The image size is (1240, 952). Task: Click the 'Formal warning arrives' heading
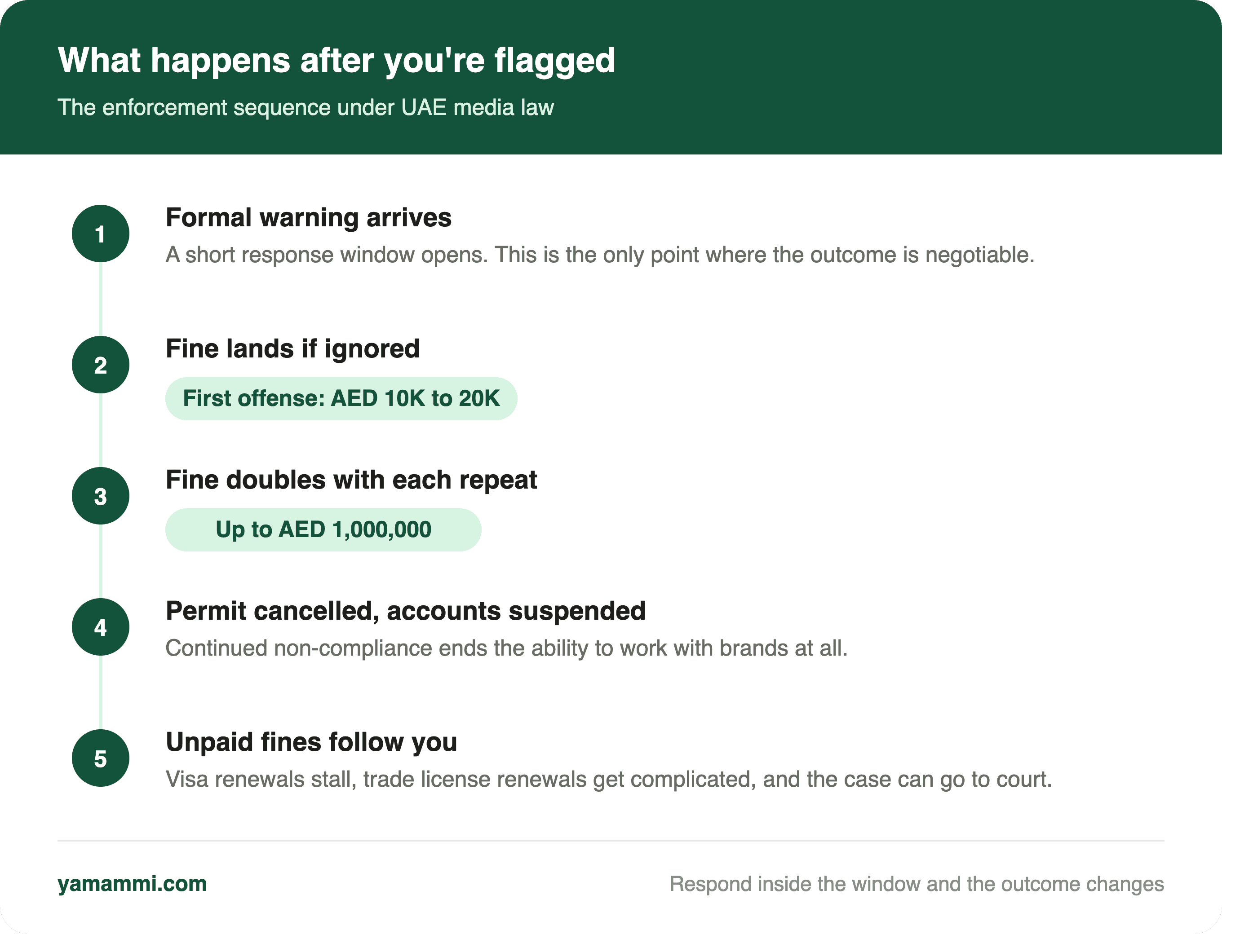(309, 218)
